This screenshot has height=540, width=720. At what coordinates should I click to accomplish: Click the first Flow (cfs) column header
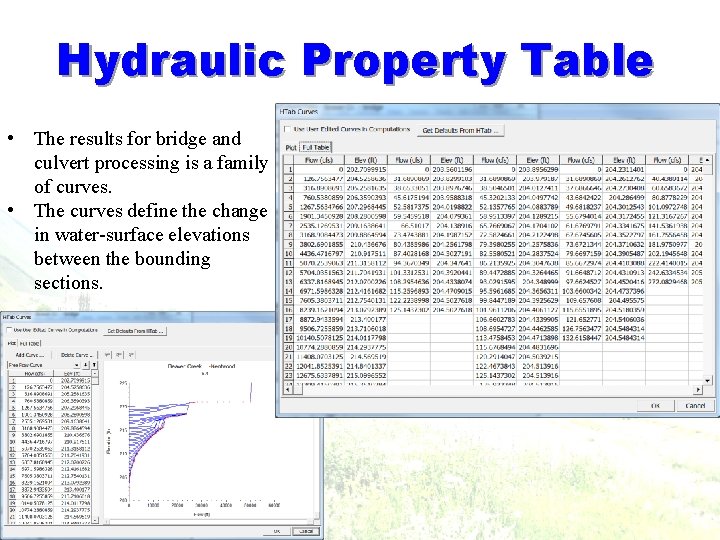click(x=319, y=160)
